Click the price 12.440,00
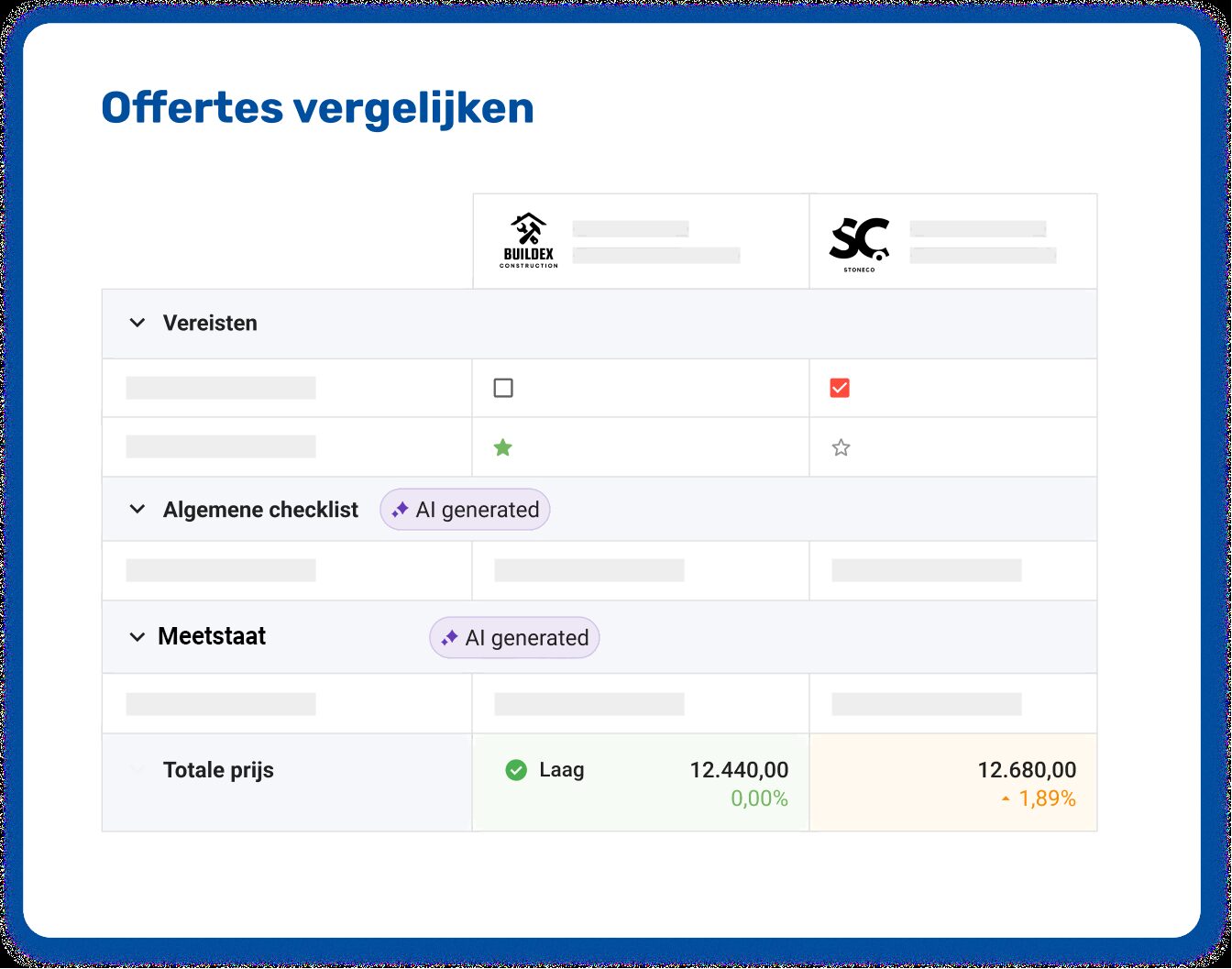Image resolution: width=1232 pixels, height=969 pixels. pyautogui.click(x=739, y=770)
